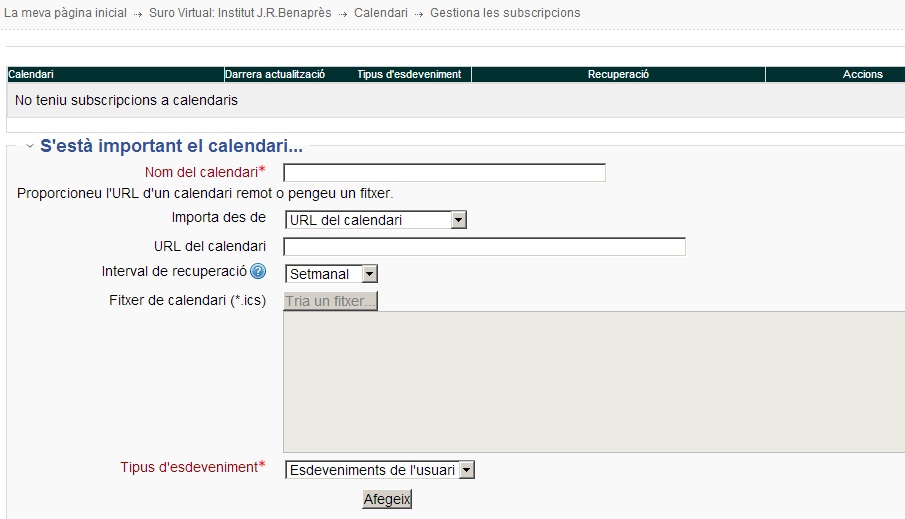Viewport: 905px width, 519px height.
Task: Open the Tipus d'esdeveniment dropdown
Action: [380, 470]
